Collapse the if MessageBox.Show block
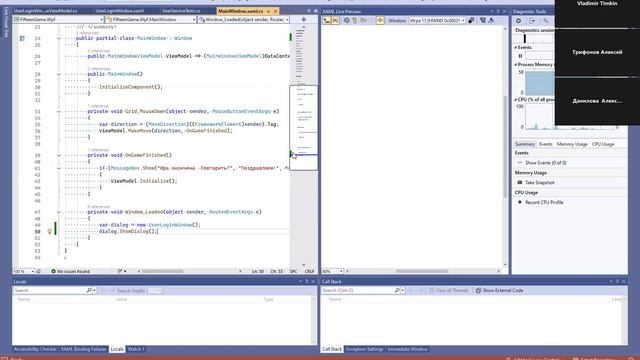Viewport: 640px width, 360px height. point(59,168)
